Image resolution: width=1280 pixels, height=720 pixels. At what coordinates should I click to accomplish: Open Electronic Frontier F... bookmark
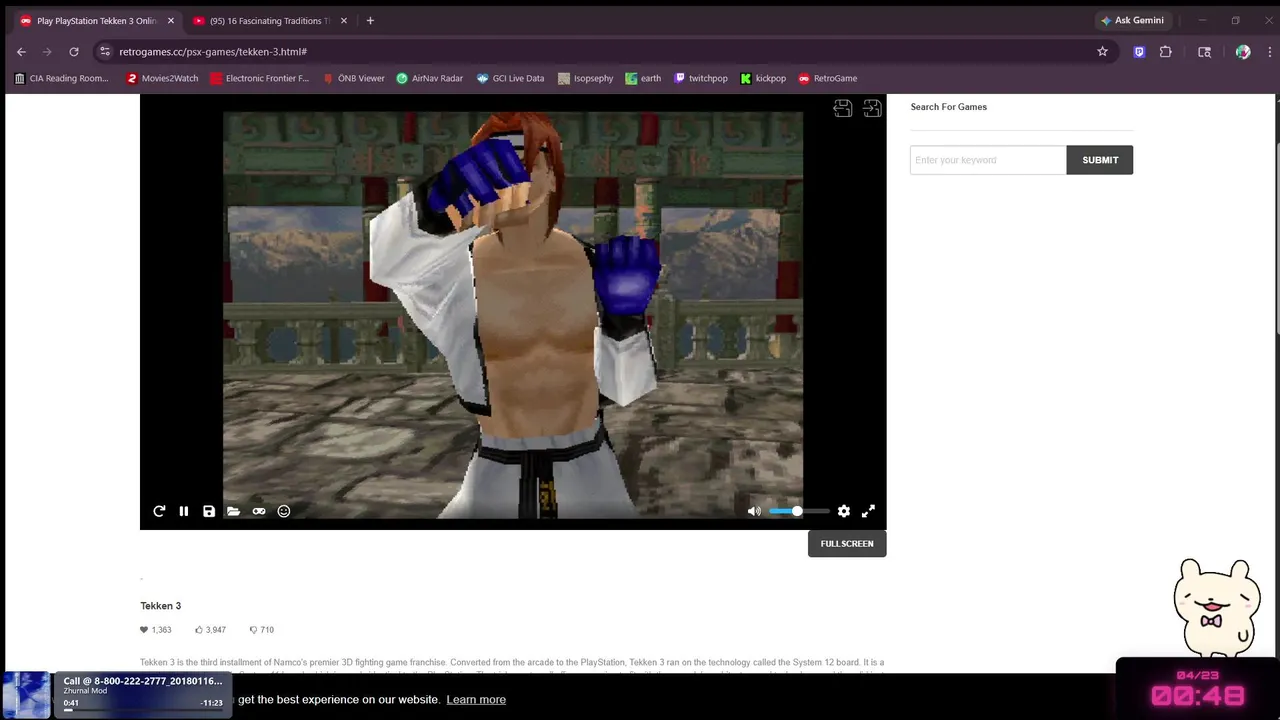(260, 78)
